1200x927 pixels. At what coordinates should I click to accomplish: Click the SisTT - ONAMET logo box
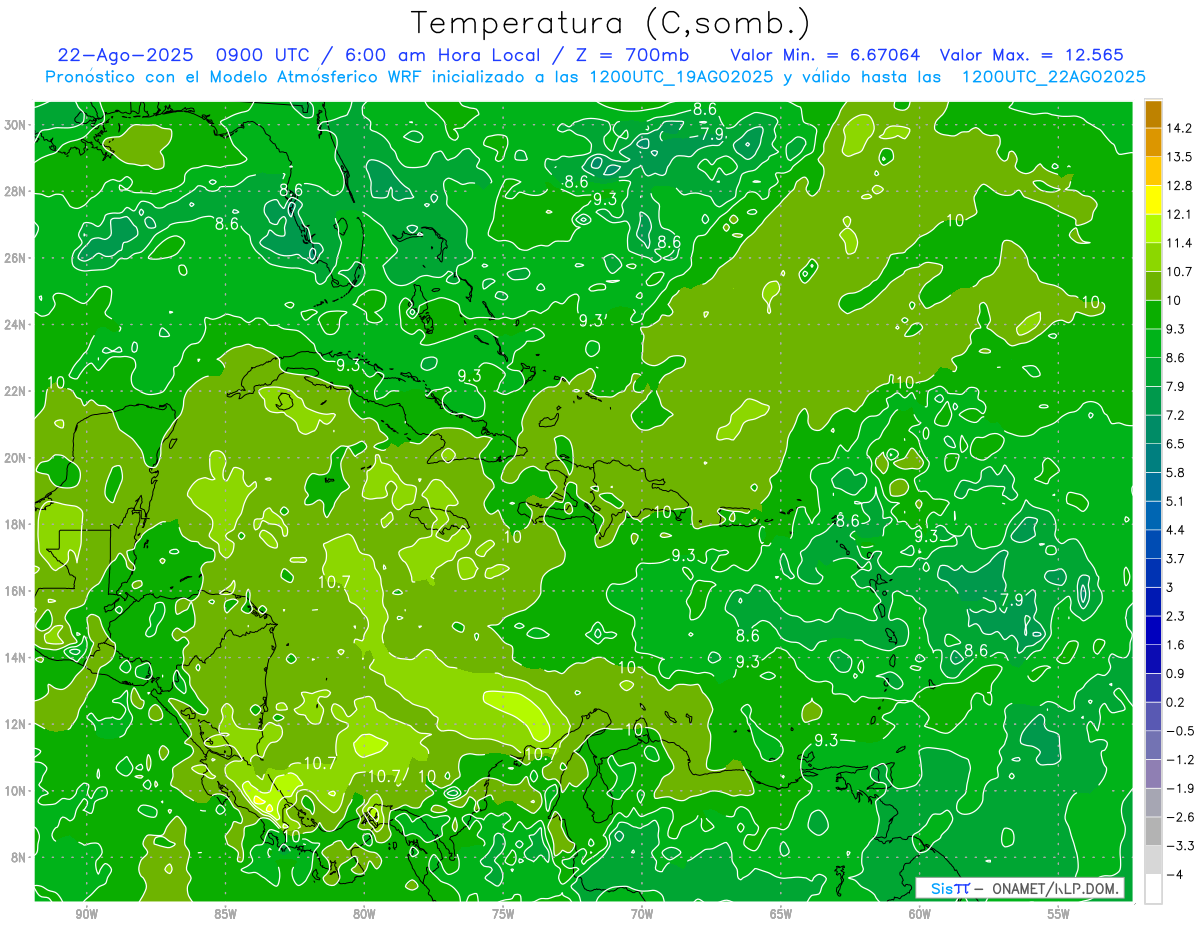coord(1019,888)
